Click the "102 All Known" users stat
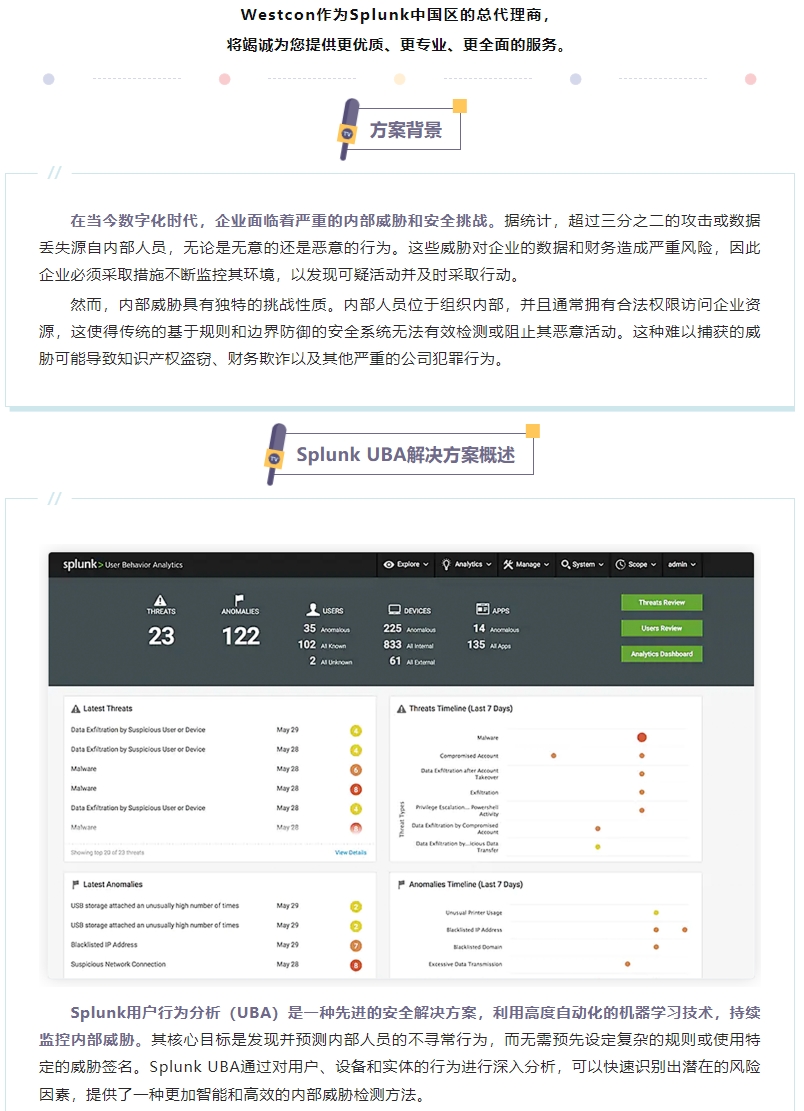The height and width of the screenshot is (1111, 804). pyautogui.click(x=322, y=645)
